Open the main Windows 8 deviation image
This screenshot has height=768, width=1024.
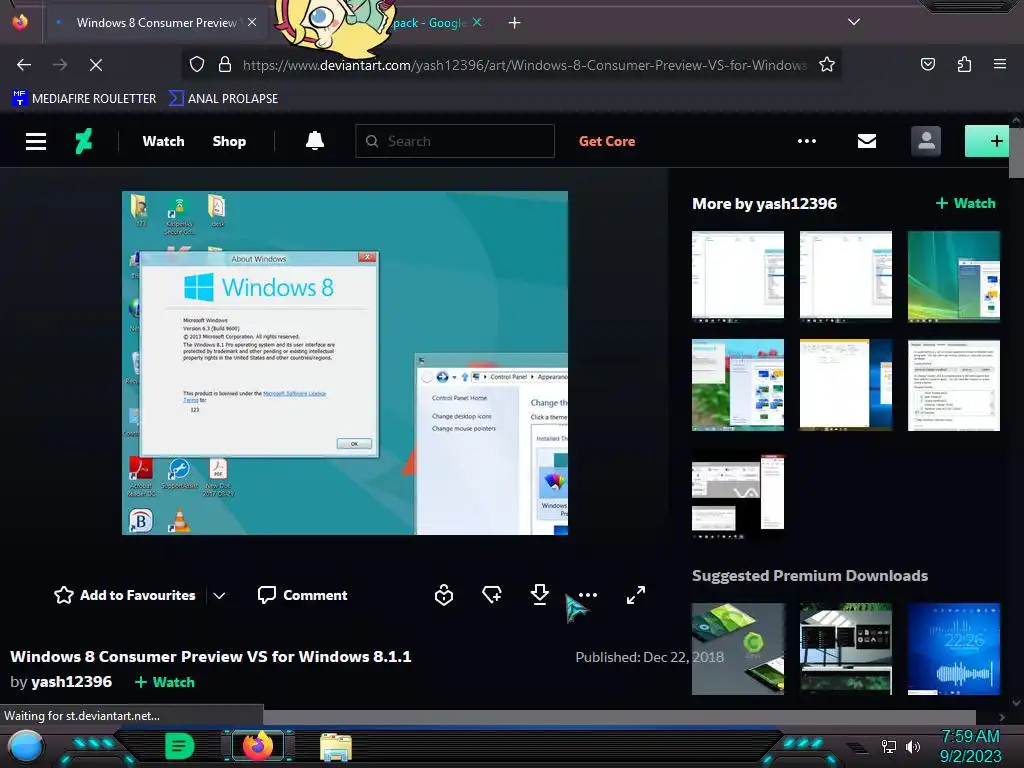pyautogui.click(x=345, y=363)
